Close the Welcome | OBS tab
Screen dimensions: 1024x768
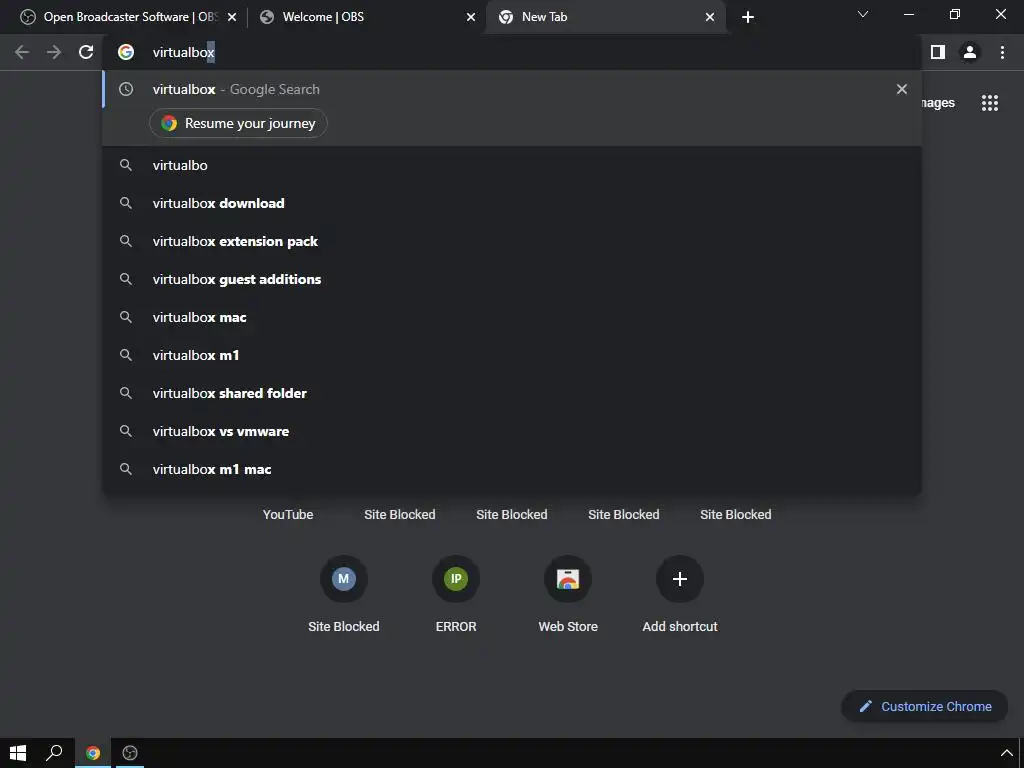point(471,17)
